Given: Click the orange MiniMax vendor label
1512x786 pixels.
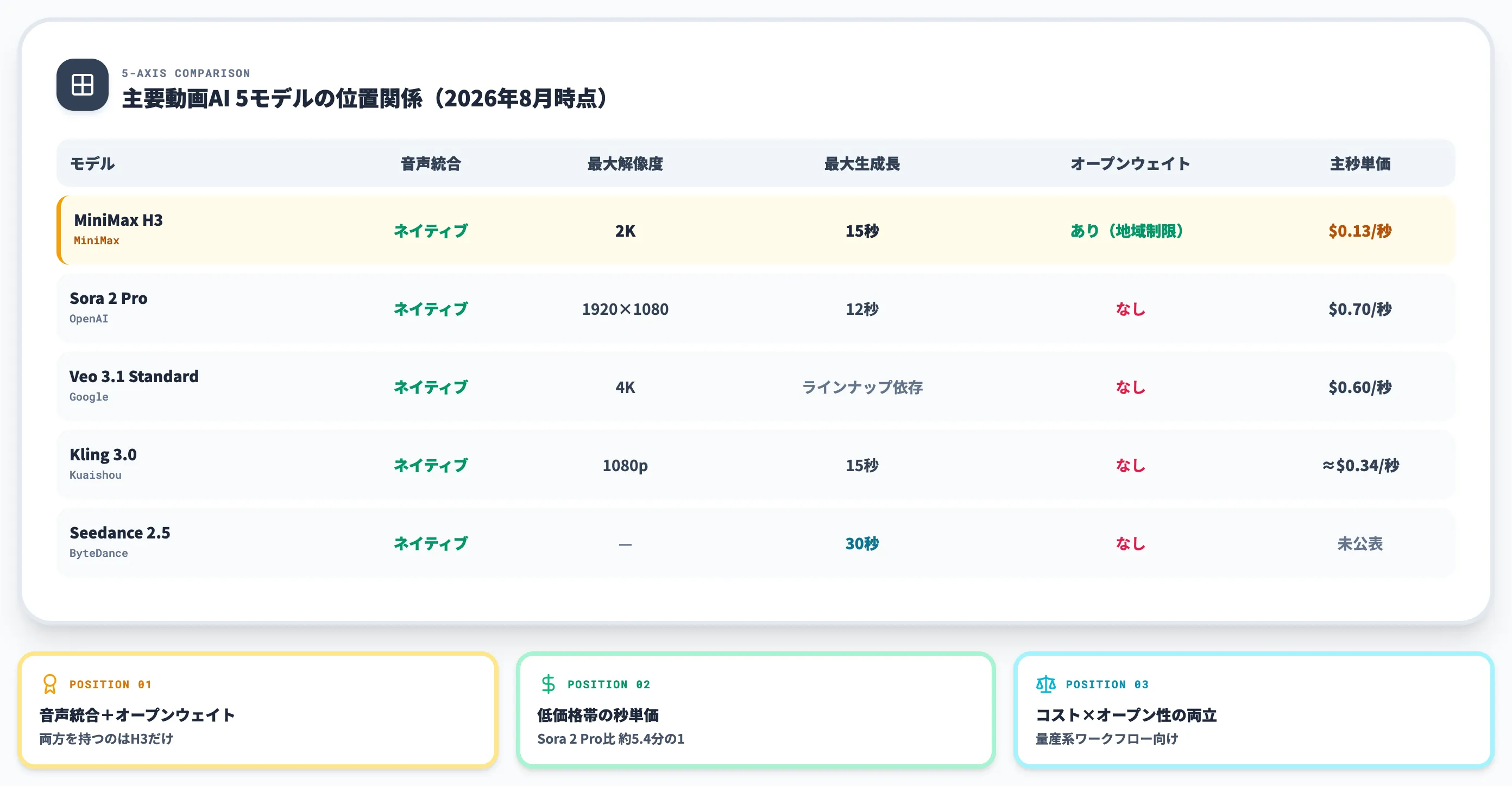Looking at the screenshot, I should point(97,240).
